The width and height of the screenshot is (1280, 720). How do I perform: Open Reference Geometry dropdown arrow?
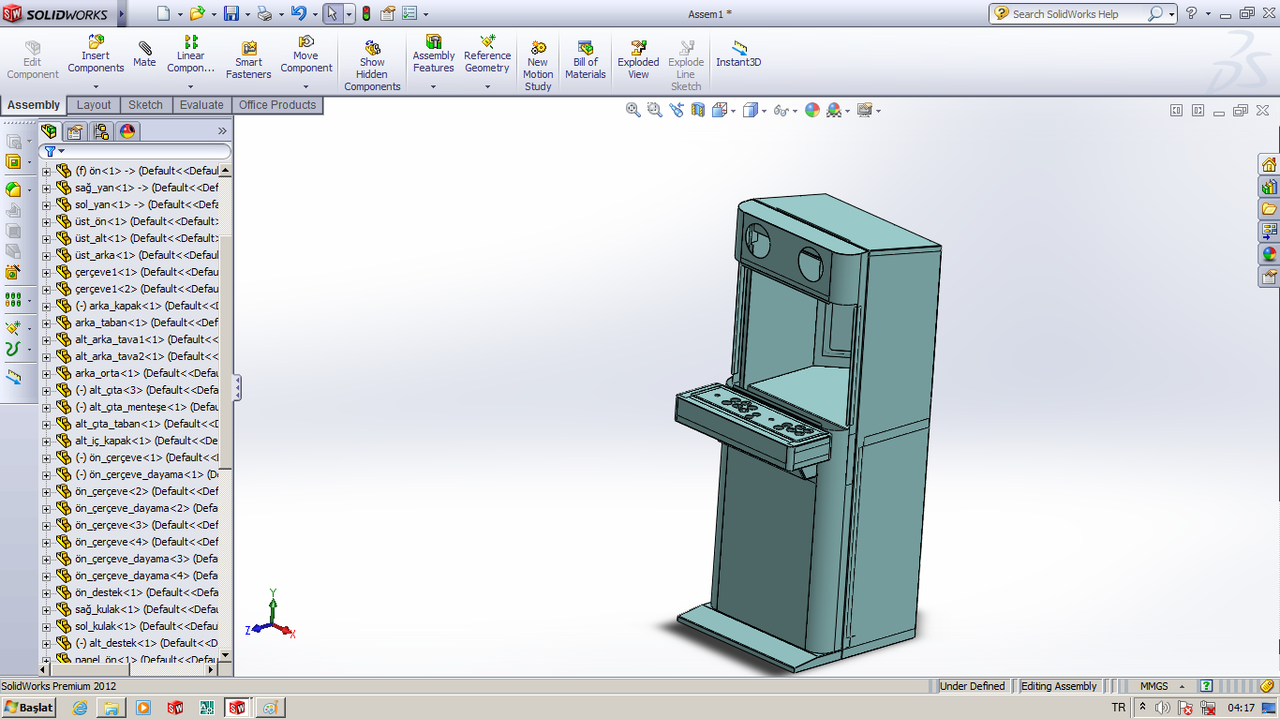(x=487, y=86)
